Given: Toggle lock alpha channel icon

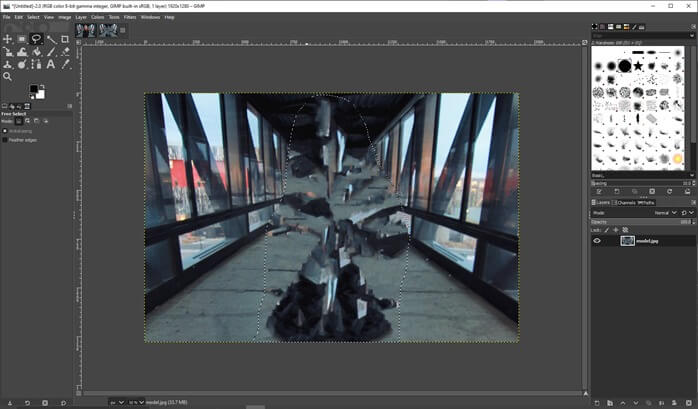Looking at the screenshot, I should 625,230.
